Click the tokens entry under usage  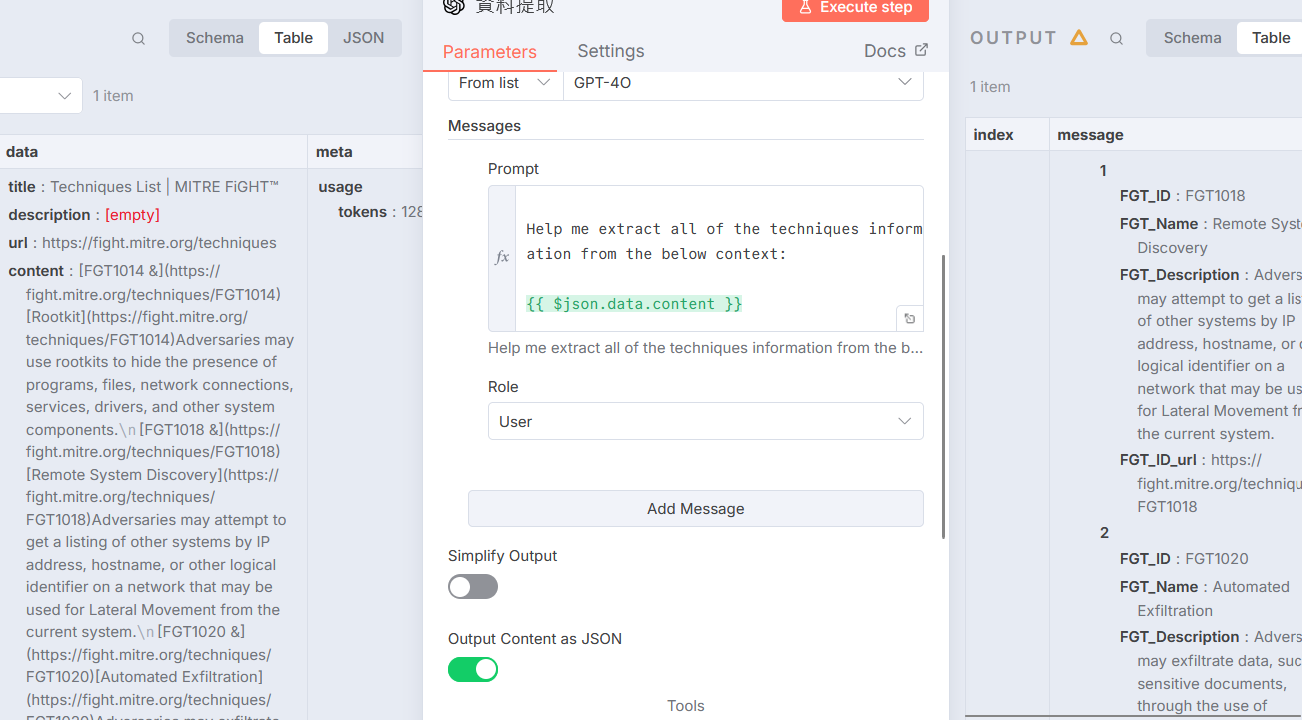(x=380, y=212)
